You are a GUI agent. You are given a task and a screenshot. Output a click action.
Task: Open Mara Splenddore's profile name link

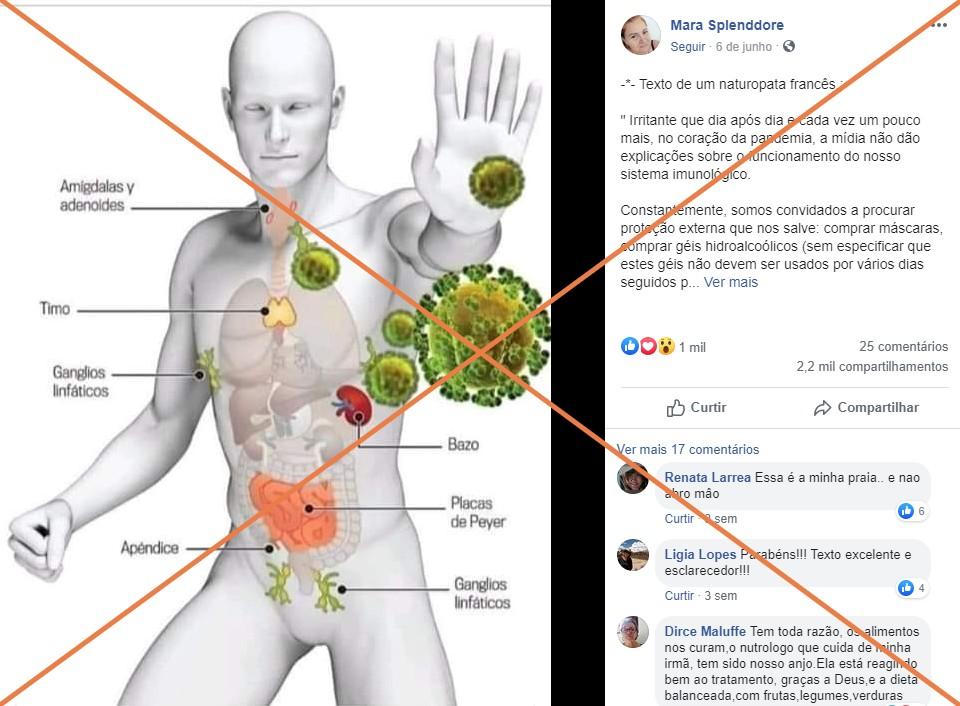point(727,25)
